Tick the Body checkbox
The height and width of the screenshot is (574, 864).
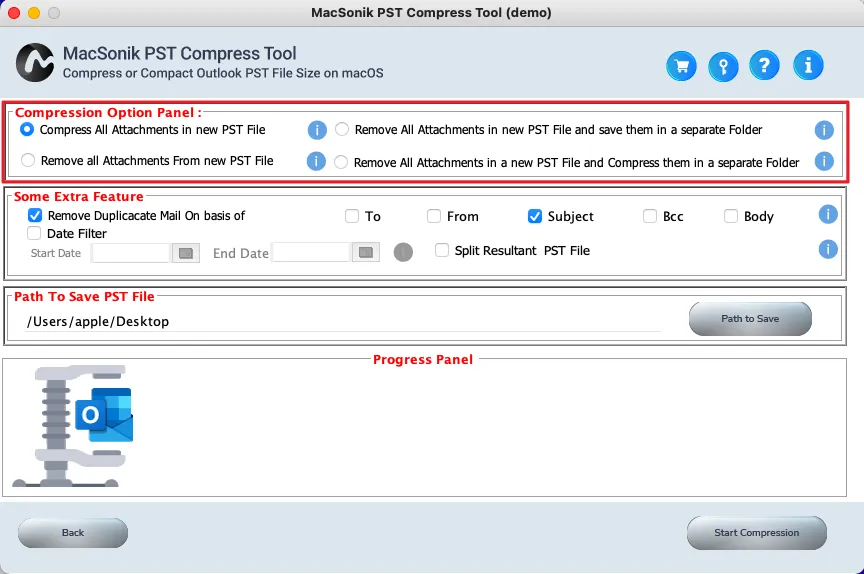tap(731, 216)
